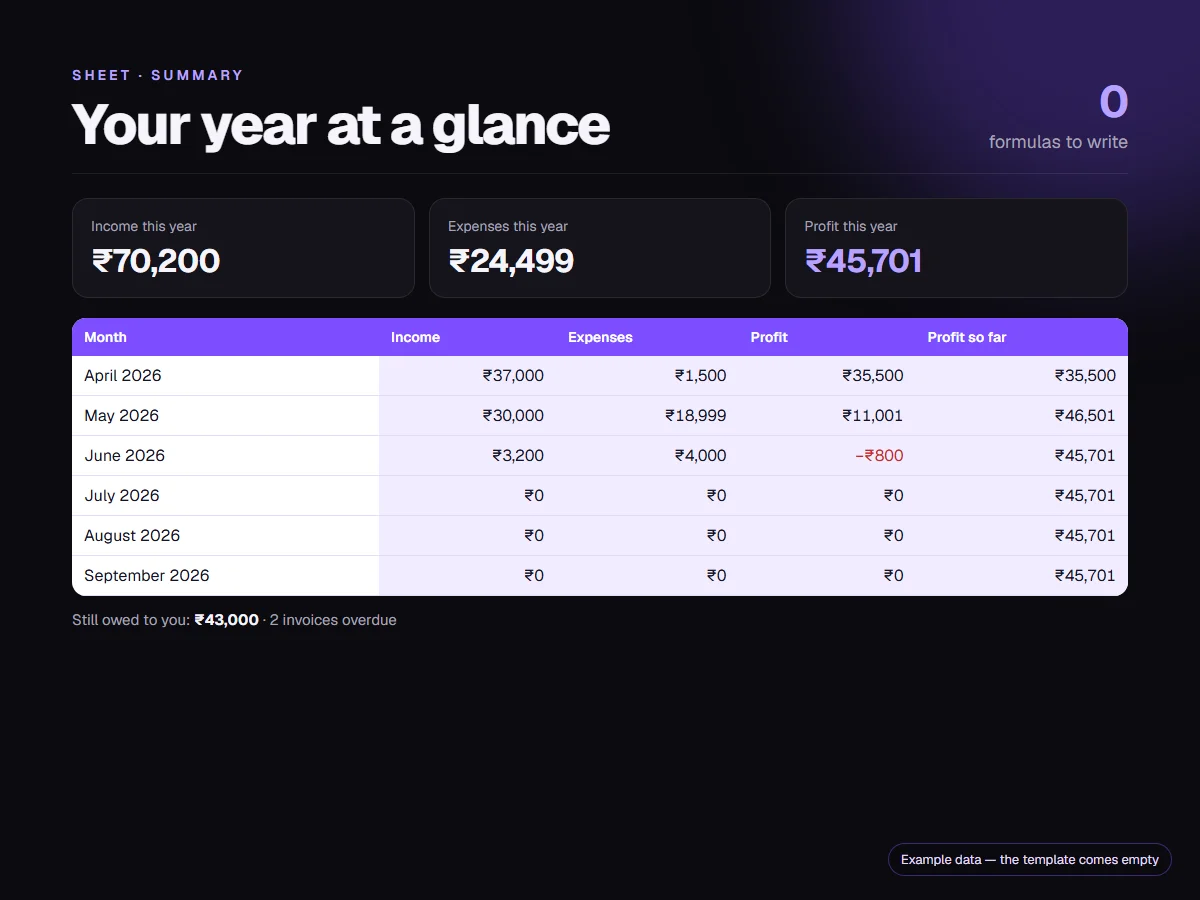Click the '2 invoices overdue' note
This screenshot has width=1200, height=900.
click(333, 620)
